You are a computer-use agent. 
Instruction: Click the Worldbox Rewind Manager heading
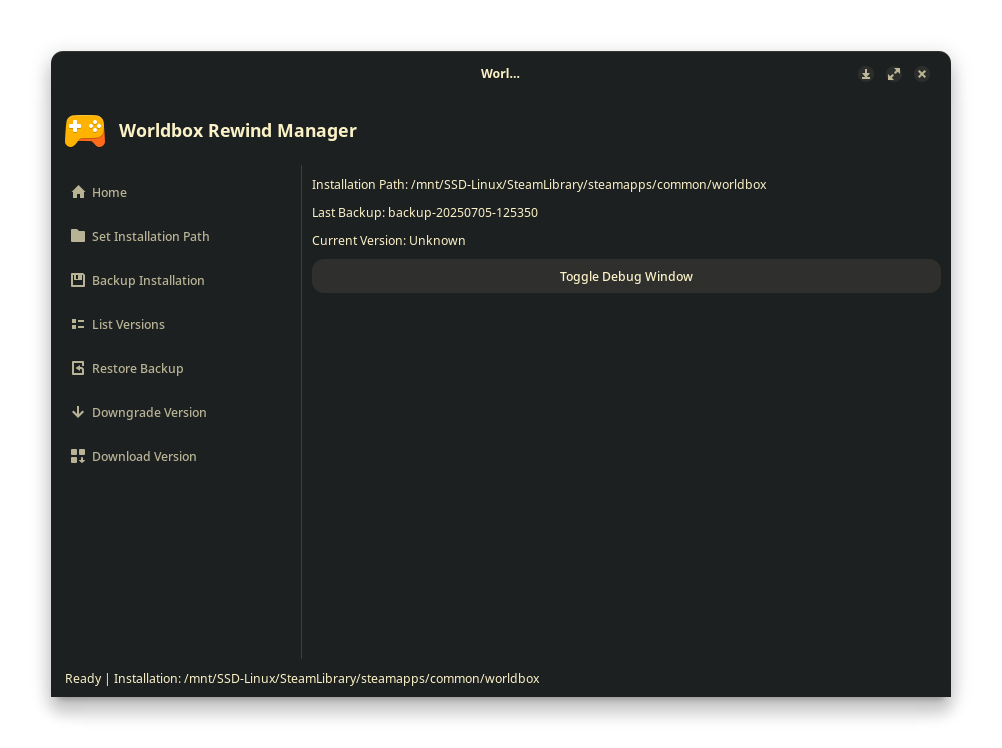(x=238, y=130)
